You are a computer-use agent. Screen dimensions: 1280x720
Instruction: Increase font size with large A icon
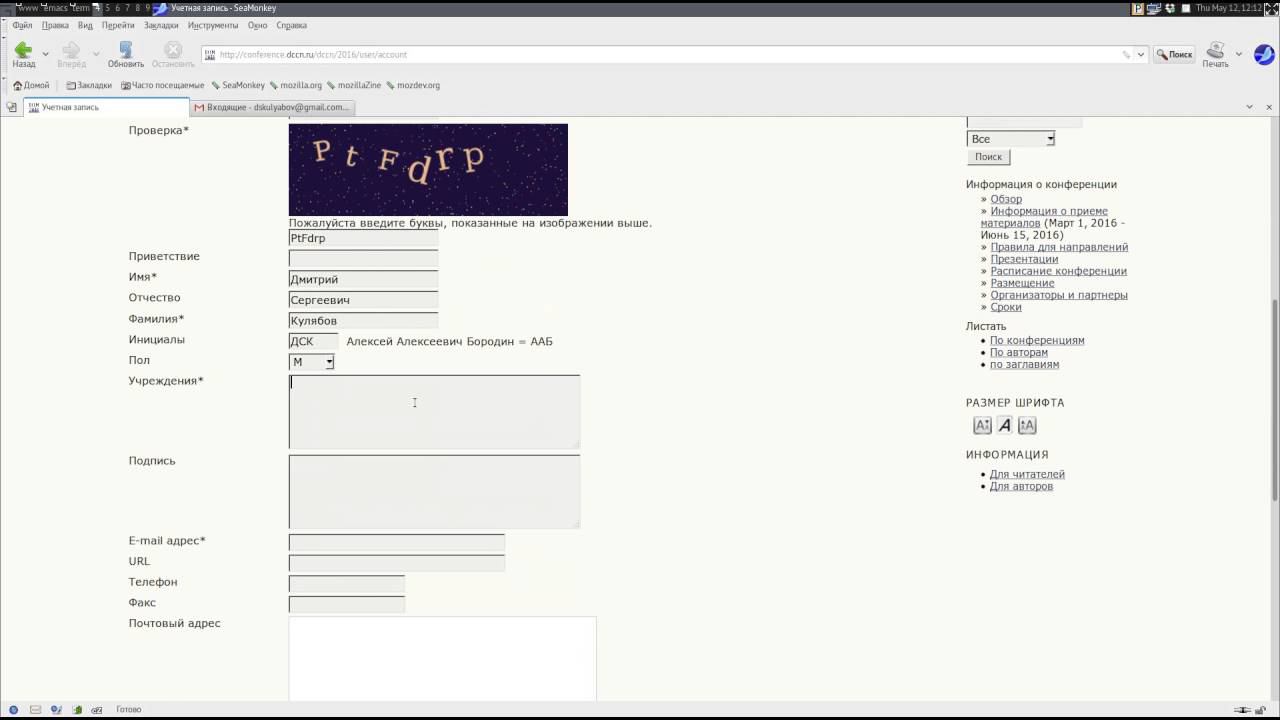coord(1027,426)
